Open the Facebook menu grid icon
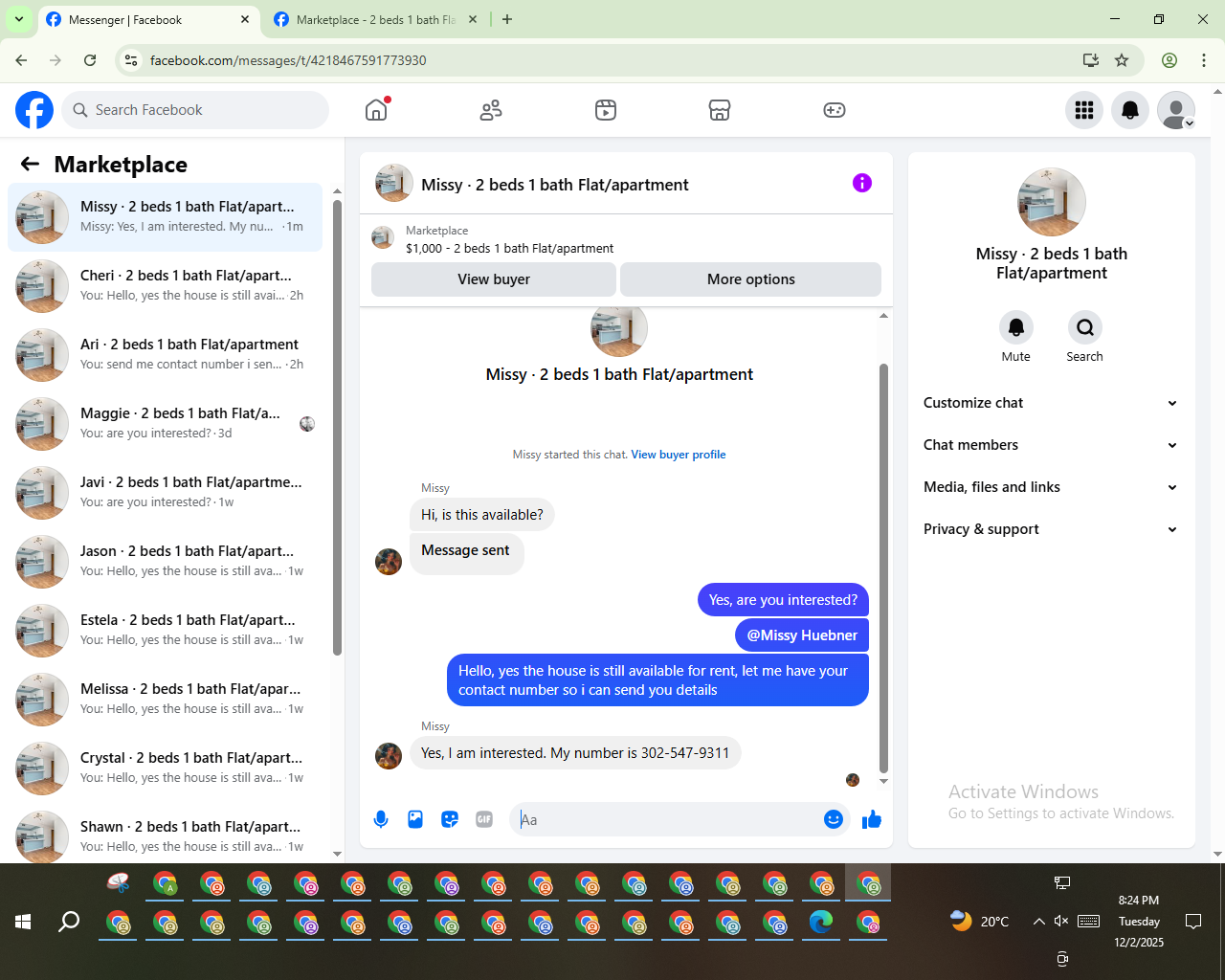1225x980 pixels. (1084, 110)
